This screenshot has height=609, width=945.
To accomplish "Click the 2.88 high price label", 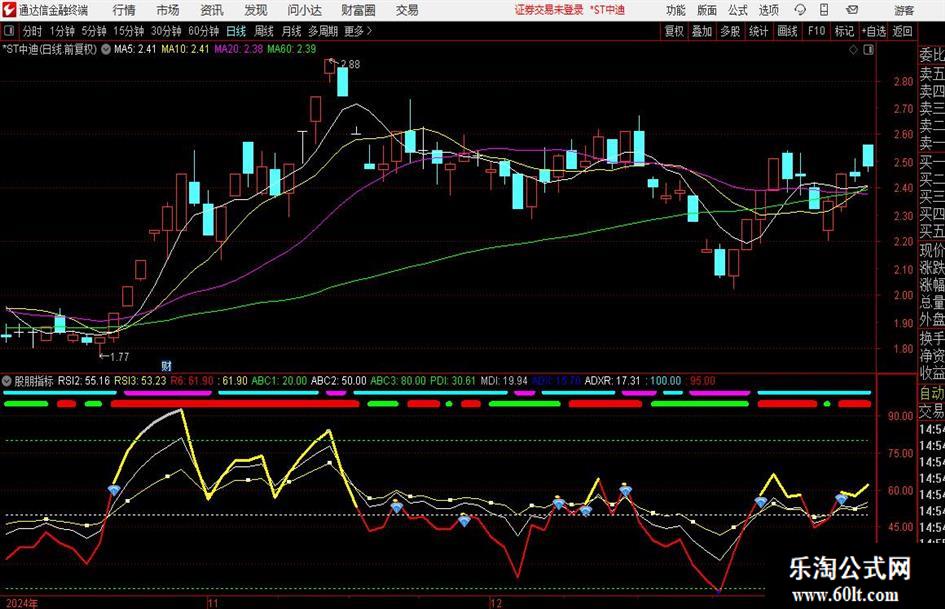I will (350, 64).
